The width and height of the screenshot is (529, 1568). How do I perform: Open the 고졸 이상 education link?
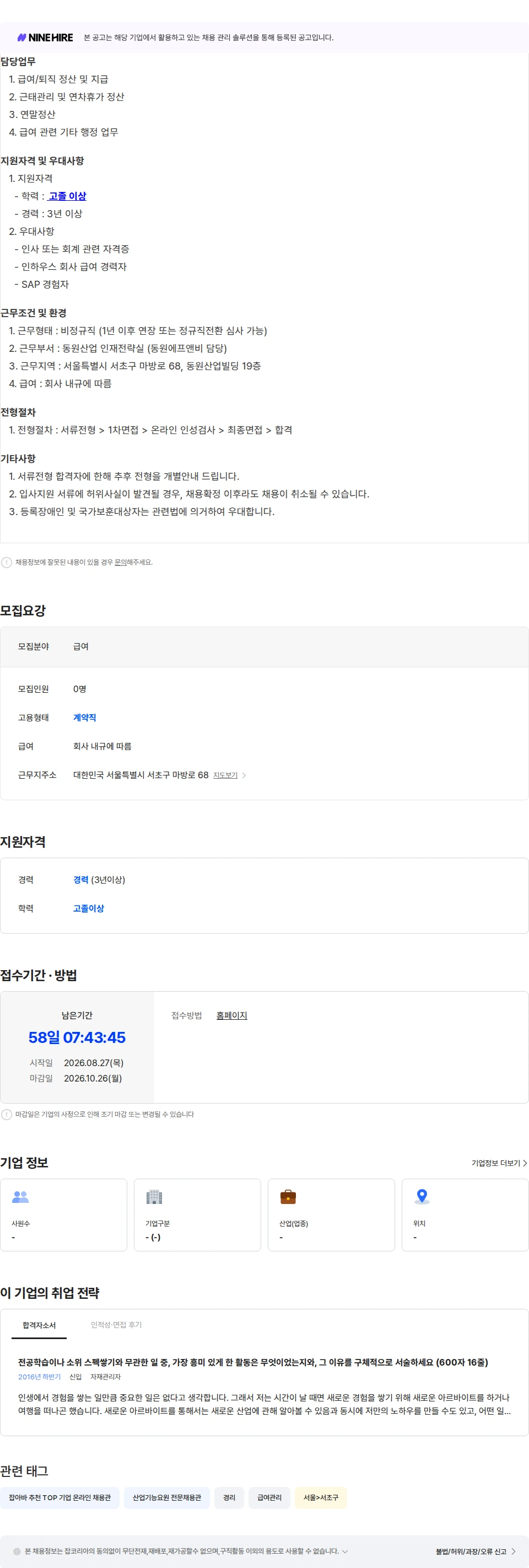coord(67,196)
